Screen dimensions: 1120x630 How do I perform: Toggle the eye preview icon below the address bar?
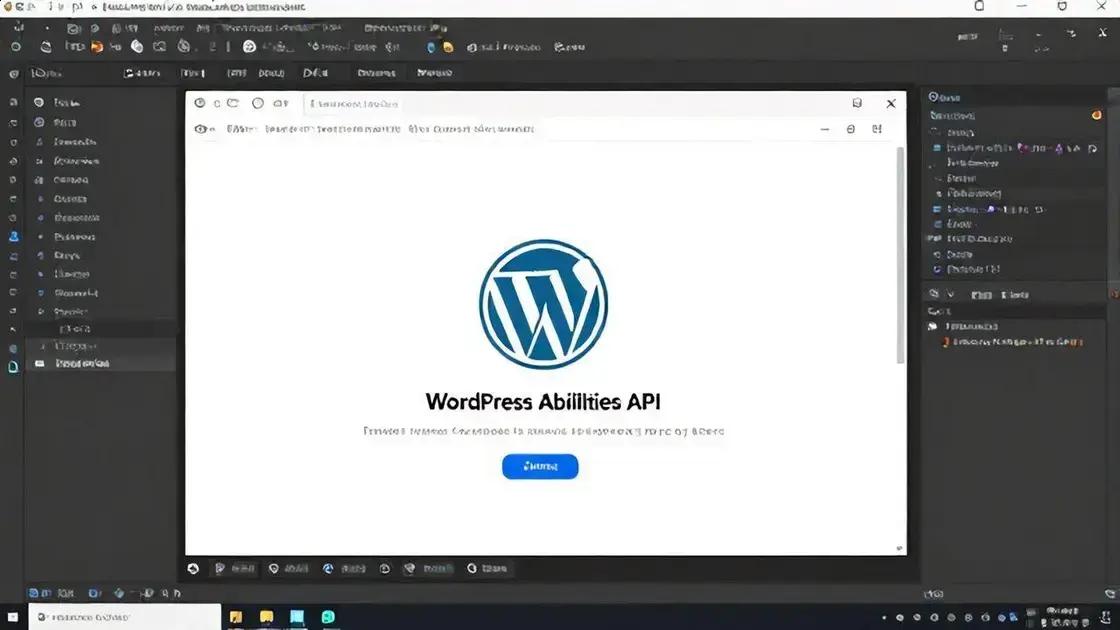(200, 129)
